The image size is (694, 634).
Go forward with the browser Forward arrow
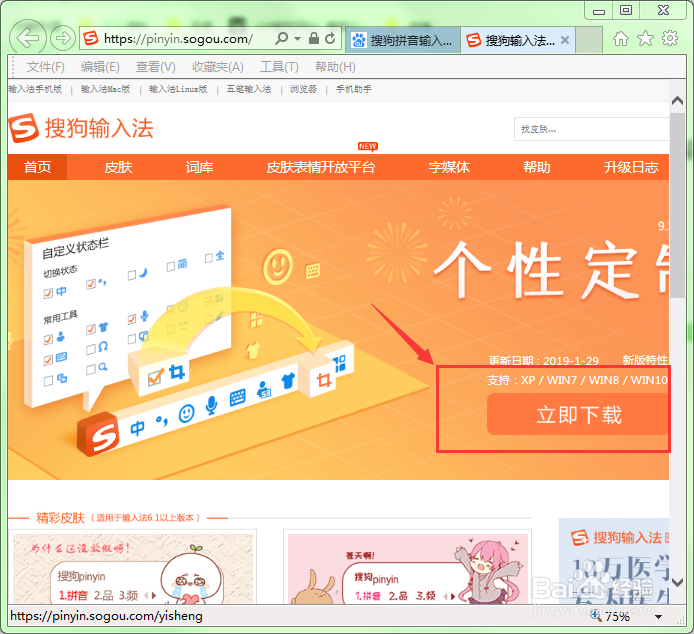(62, 39)
